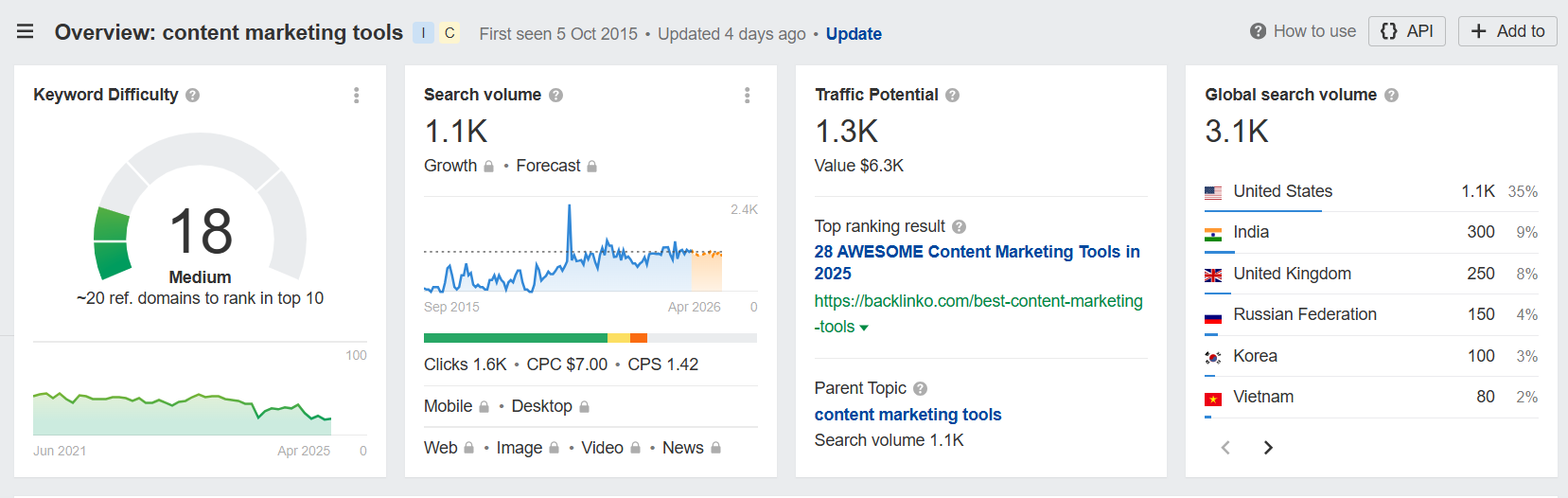Select the locked Desktop filter
This screenshot has height=498, width=1568.
[x=551, y=406]
